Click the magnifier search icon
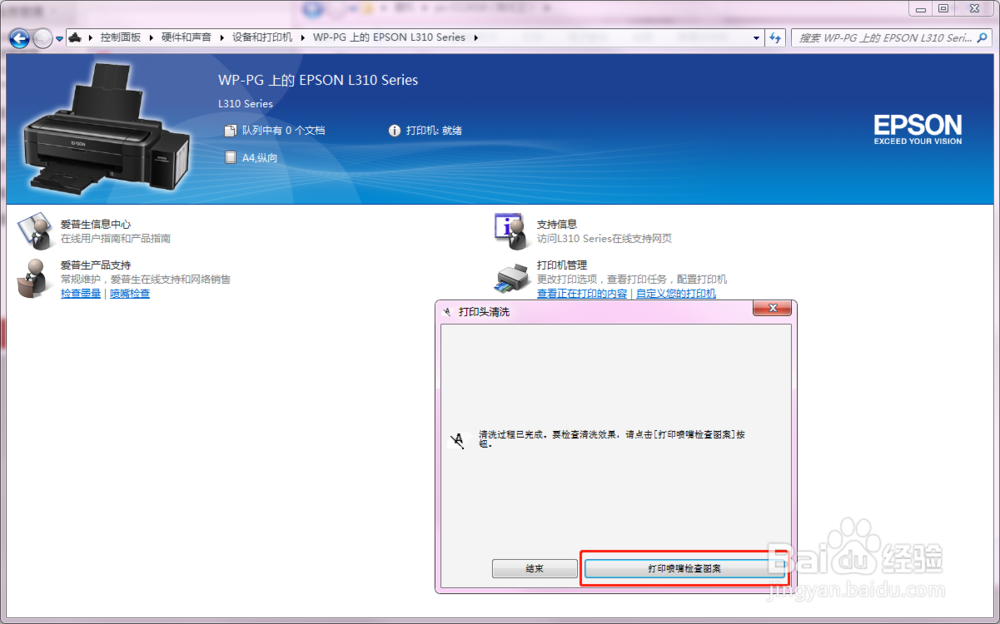 (x=982, y=38)
